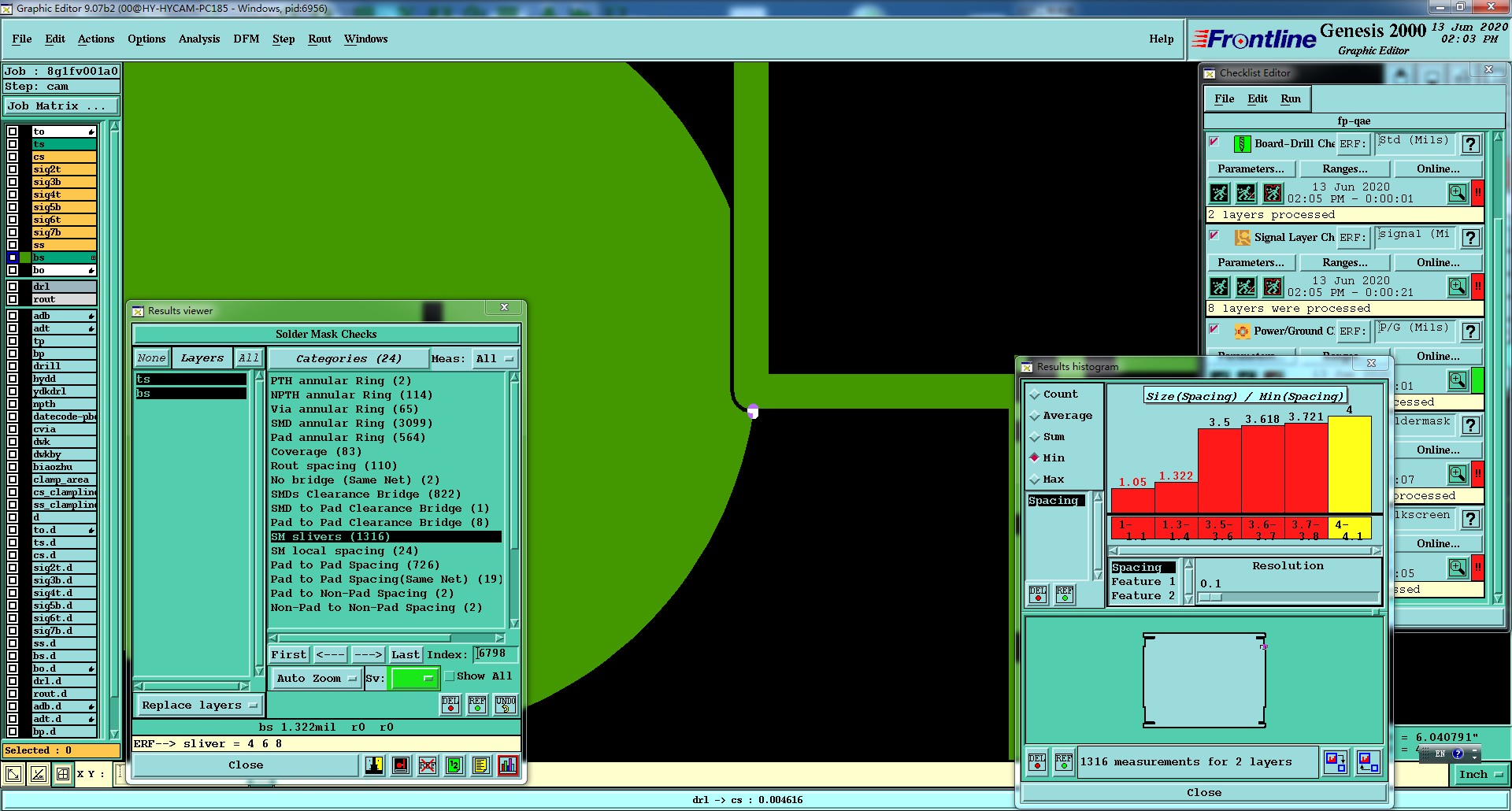Click the first icon in bottom-left main toolbar

click(13, 774)
